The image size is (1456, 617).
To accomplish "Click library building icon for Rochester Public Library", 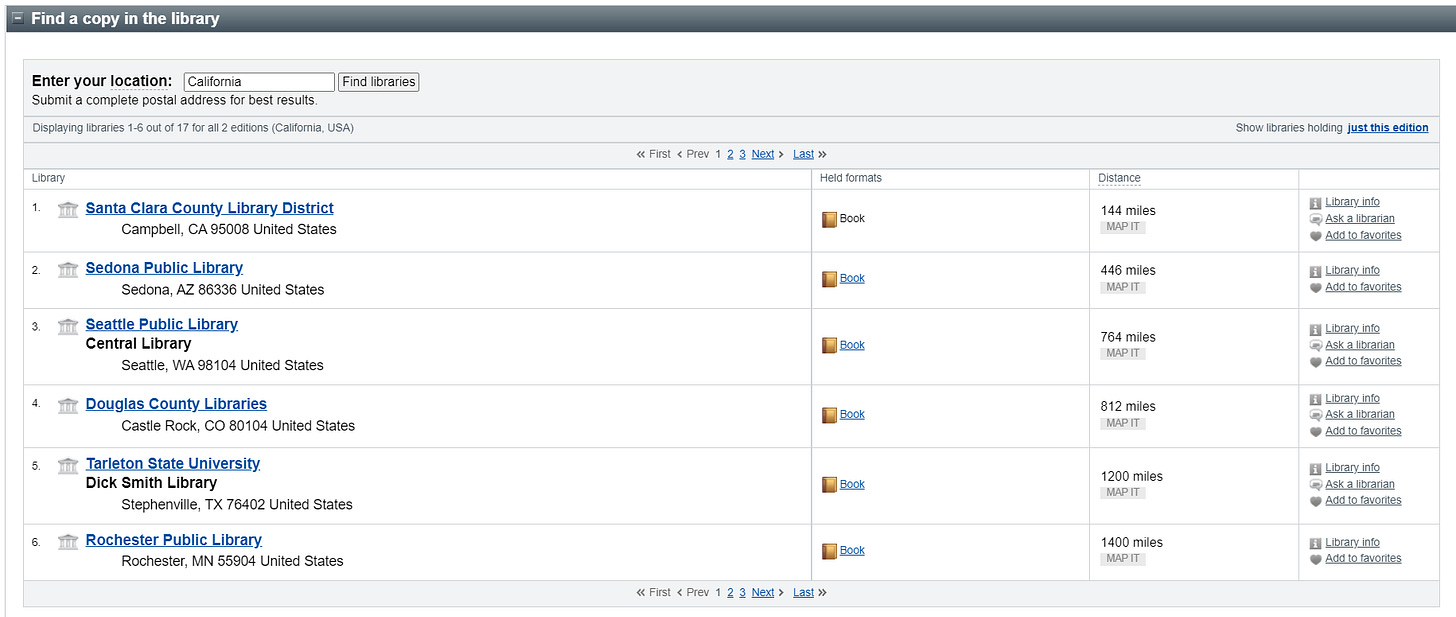I will tap(68, 541).
